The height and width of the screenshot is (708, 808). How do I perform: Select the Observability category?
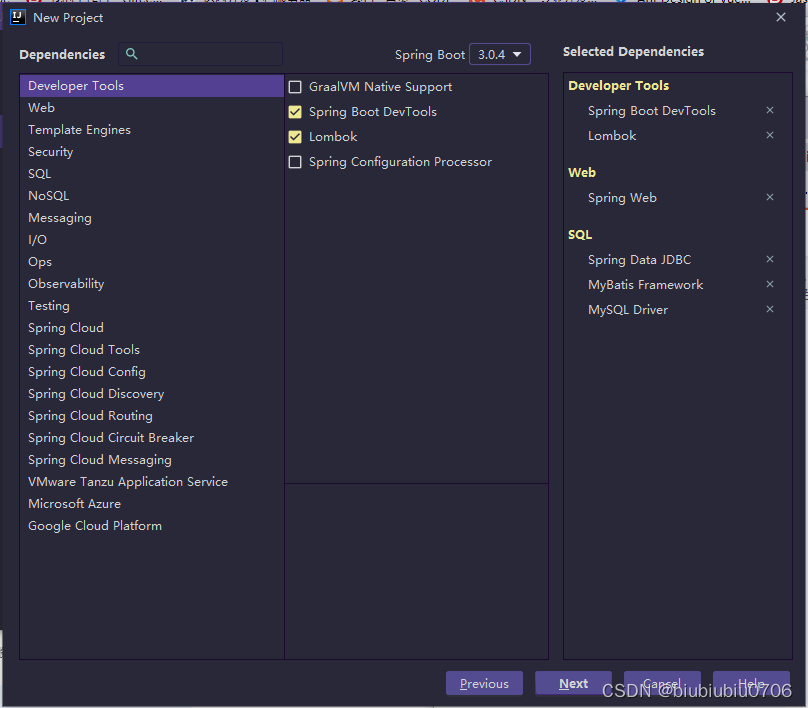pyautogui.click(x=152, y=284)
